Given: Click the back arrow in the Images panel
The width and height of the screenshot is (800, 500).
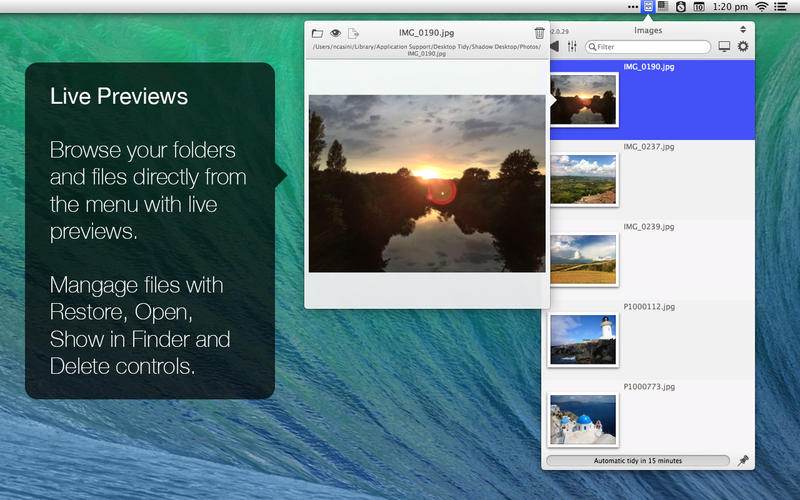Looking at the screenshot, I should (555, 46).
